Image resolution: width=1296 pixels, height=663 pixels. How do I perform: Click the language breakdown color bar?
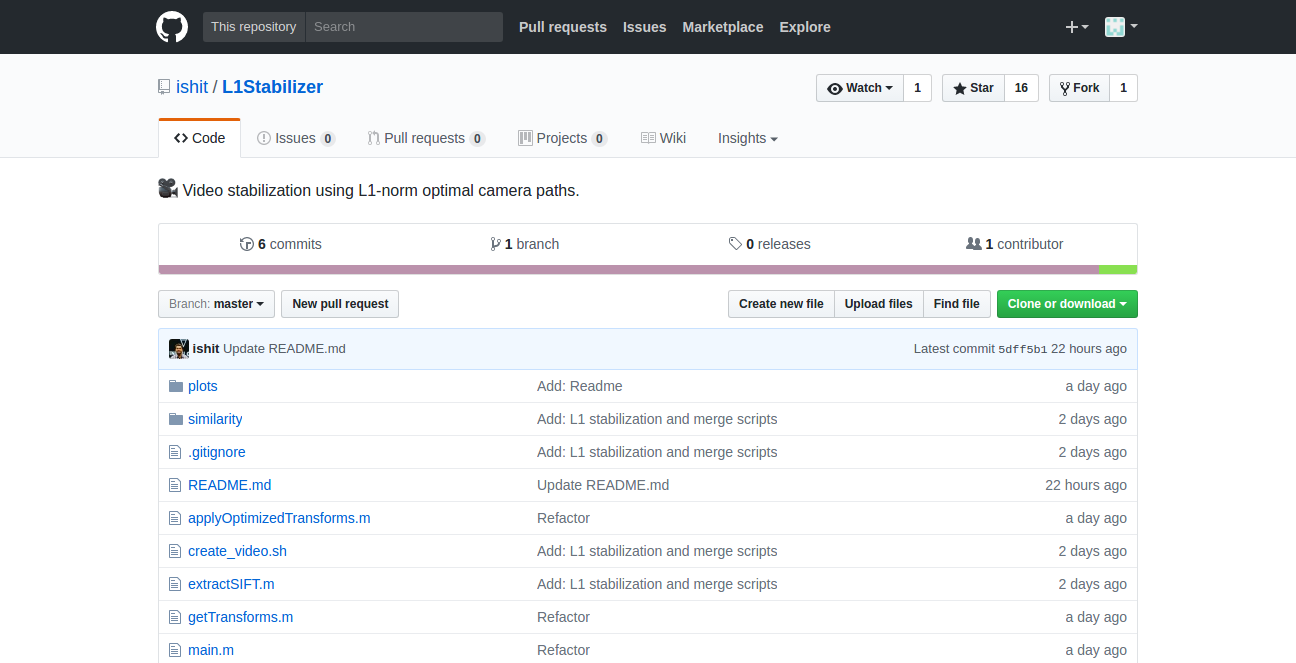point(628,269)
